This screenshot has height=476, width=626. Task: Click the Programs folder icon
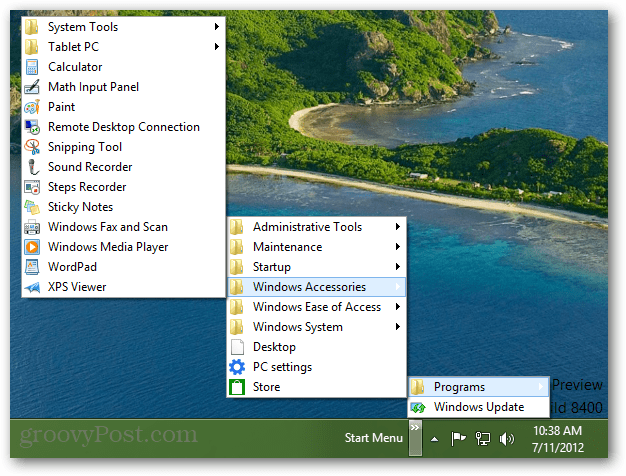(x=418, y=387)
